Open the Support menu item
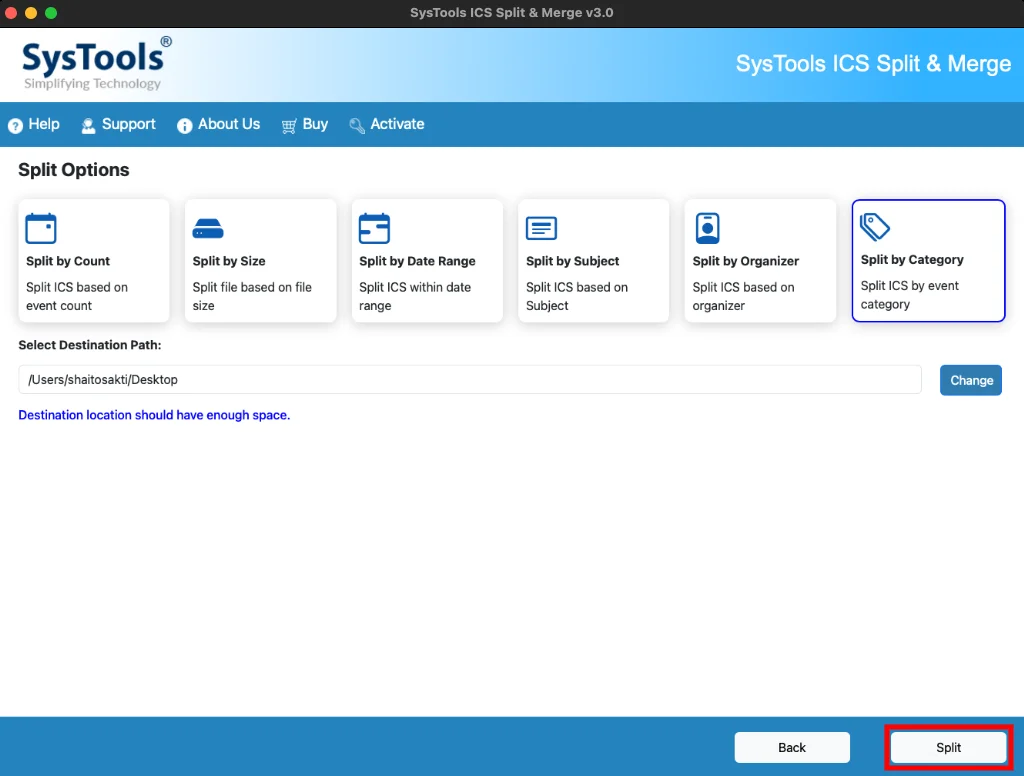Image resolution: width=1024 pixels, height=776 pixels. coord(118,124)
